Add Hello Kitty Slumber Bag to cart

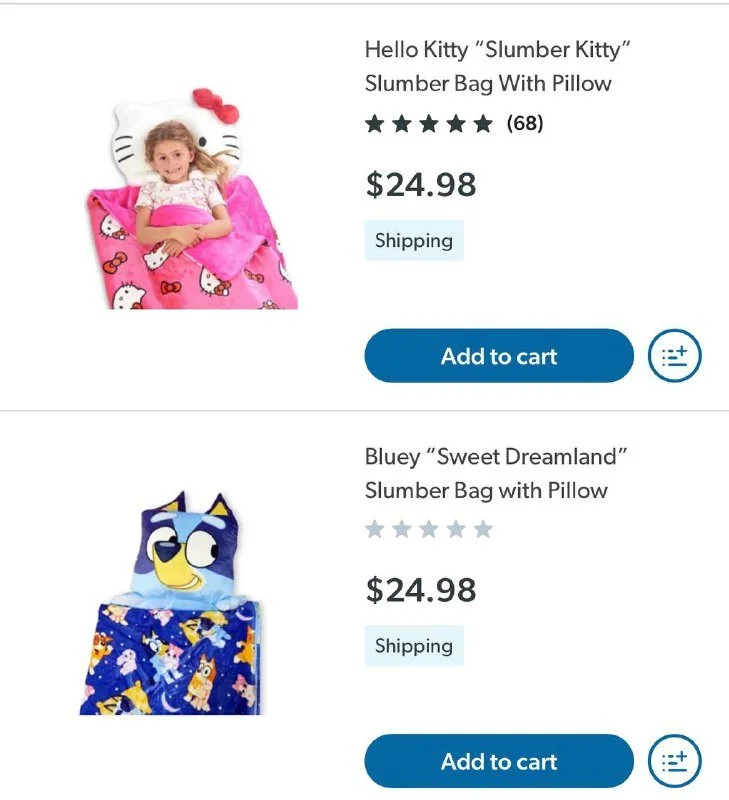point(499,356)
